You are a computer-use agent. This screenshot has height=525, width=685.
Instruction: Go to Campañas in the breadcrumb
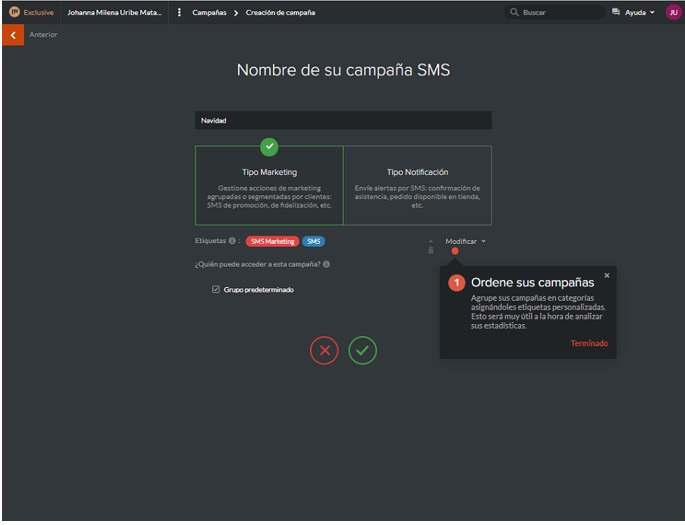[209, 12]
